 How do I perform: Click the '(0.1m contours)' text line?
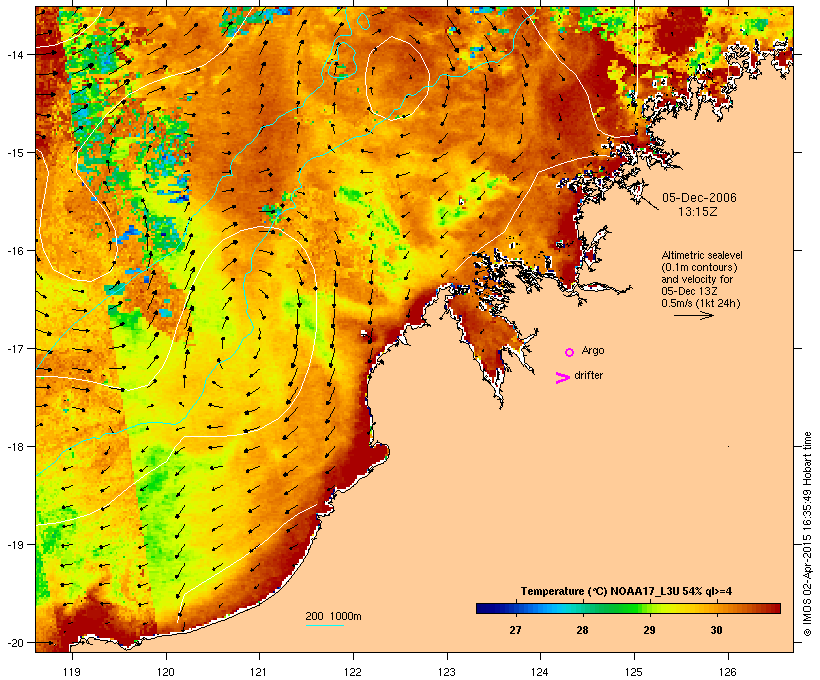point(699,267)
